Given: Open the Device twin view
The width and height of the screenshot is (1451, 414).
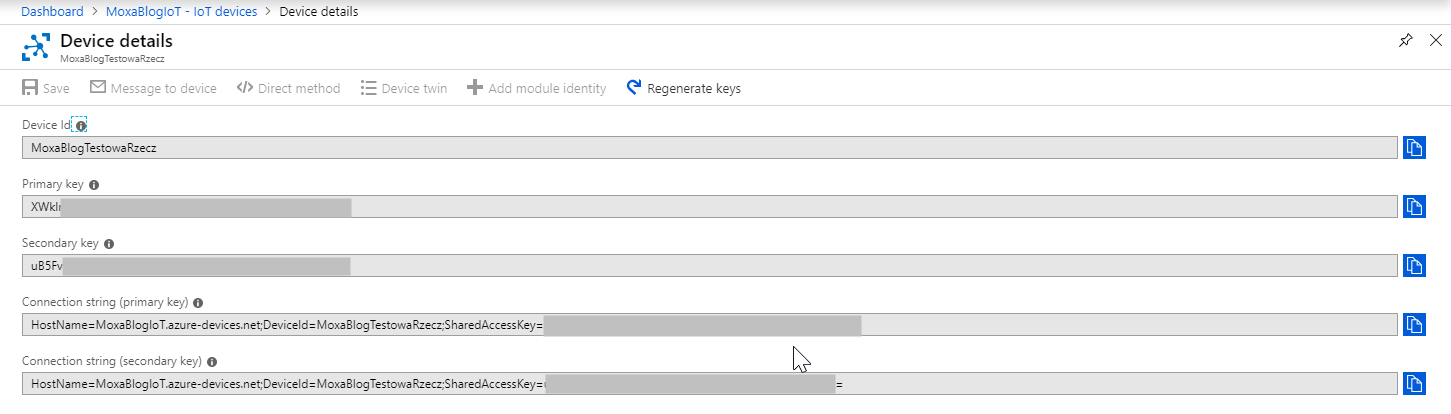Looking at the screenshot, I should (x=404, y=88).
